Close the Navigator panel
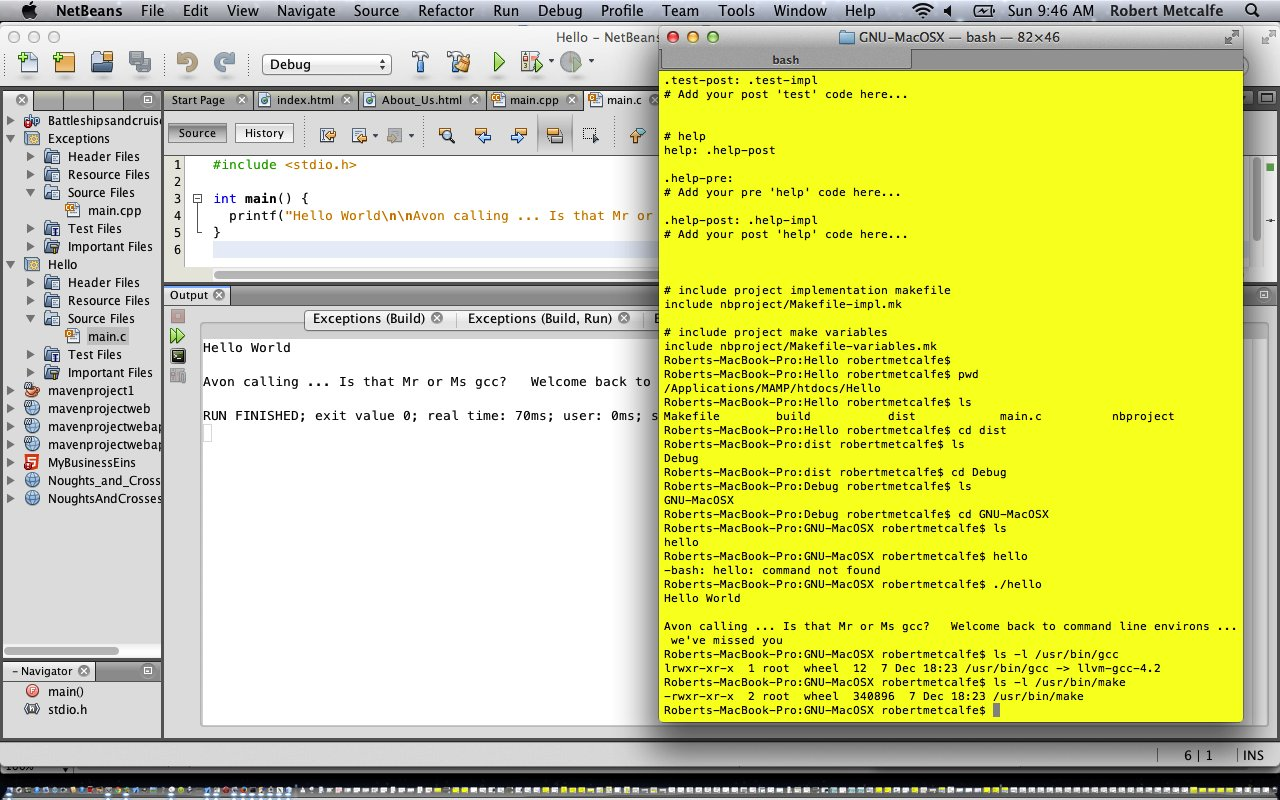 (x=84, y=671)
